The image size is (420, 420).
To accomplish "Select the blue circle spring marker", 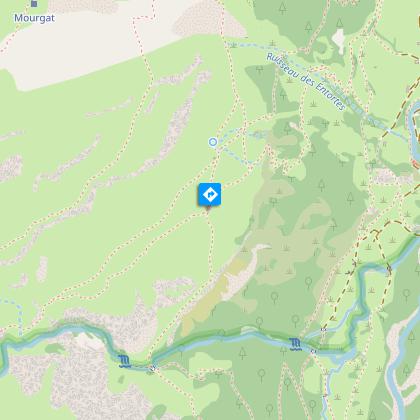I will pos(213,142).
